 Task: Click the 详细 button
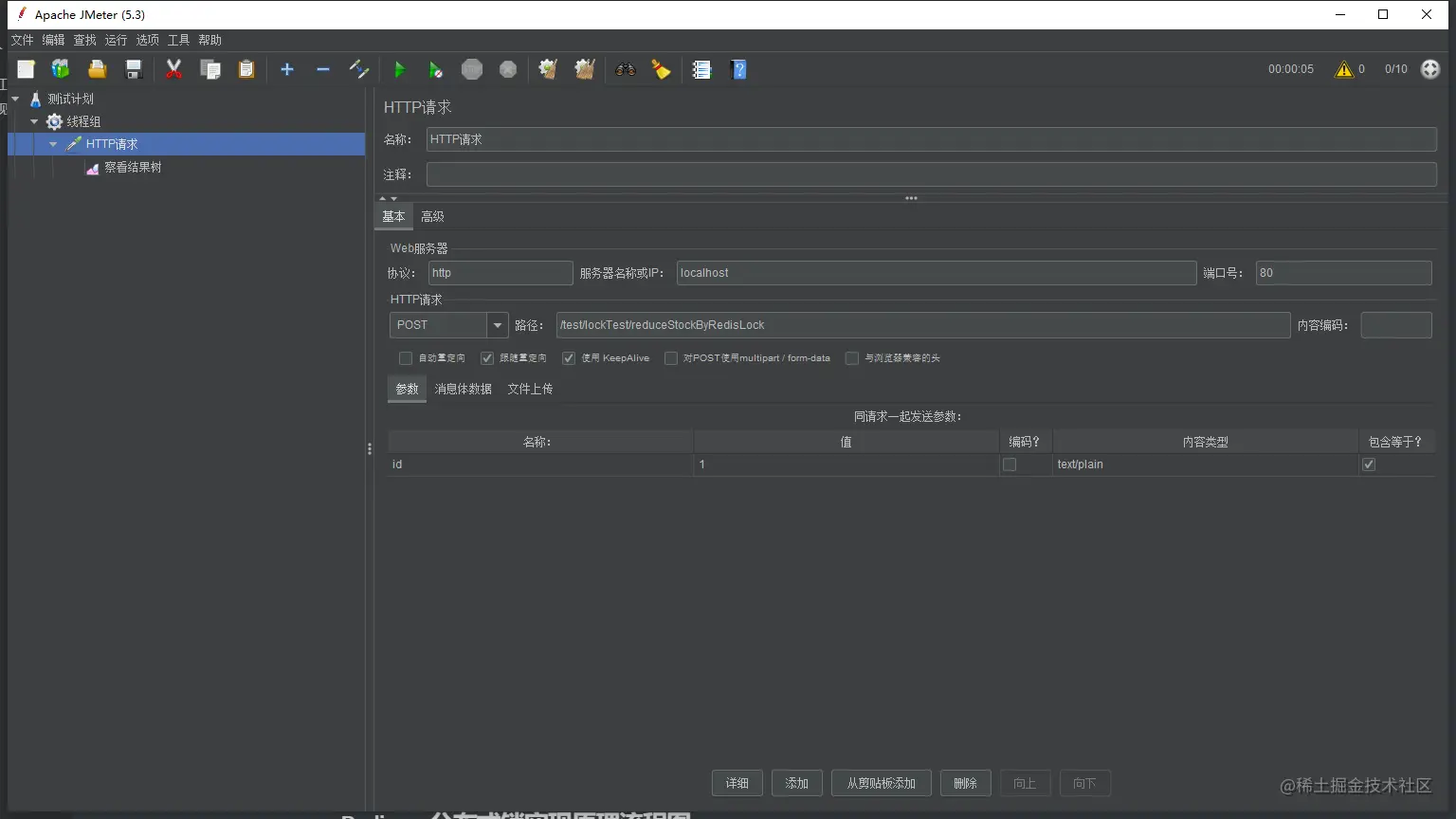pos(737,783)
